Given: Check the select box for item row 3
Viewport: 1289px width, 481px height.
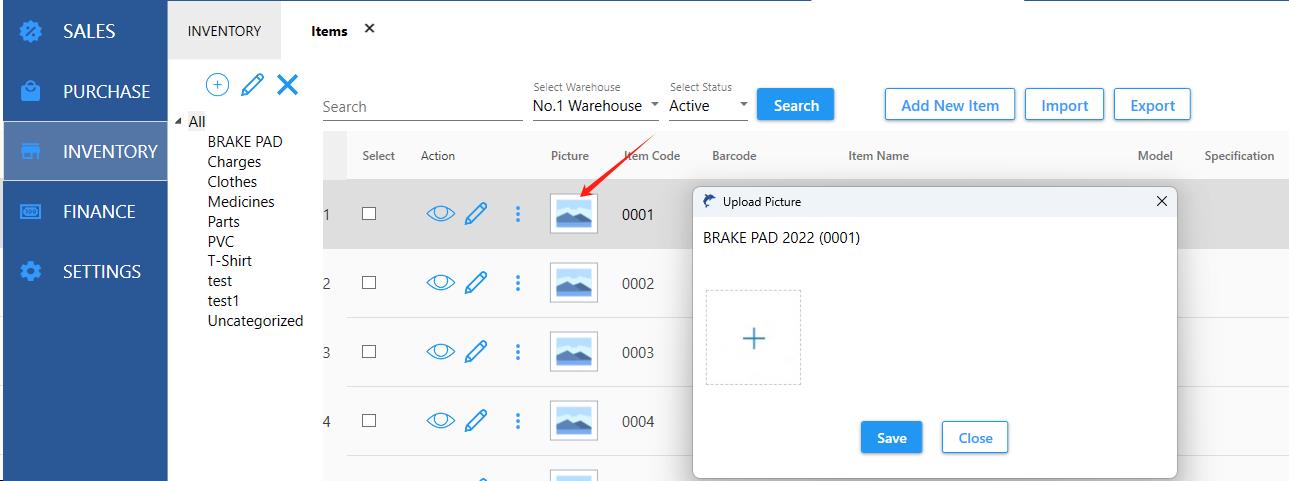Looking at the screenshot, I should (x=369, y=352).
